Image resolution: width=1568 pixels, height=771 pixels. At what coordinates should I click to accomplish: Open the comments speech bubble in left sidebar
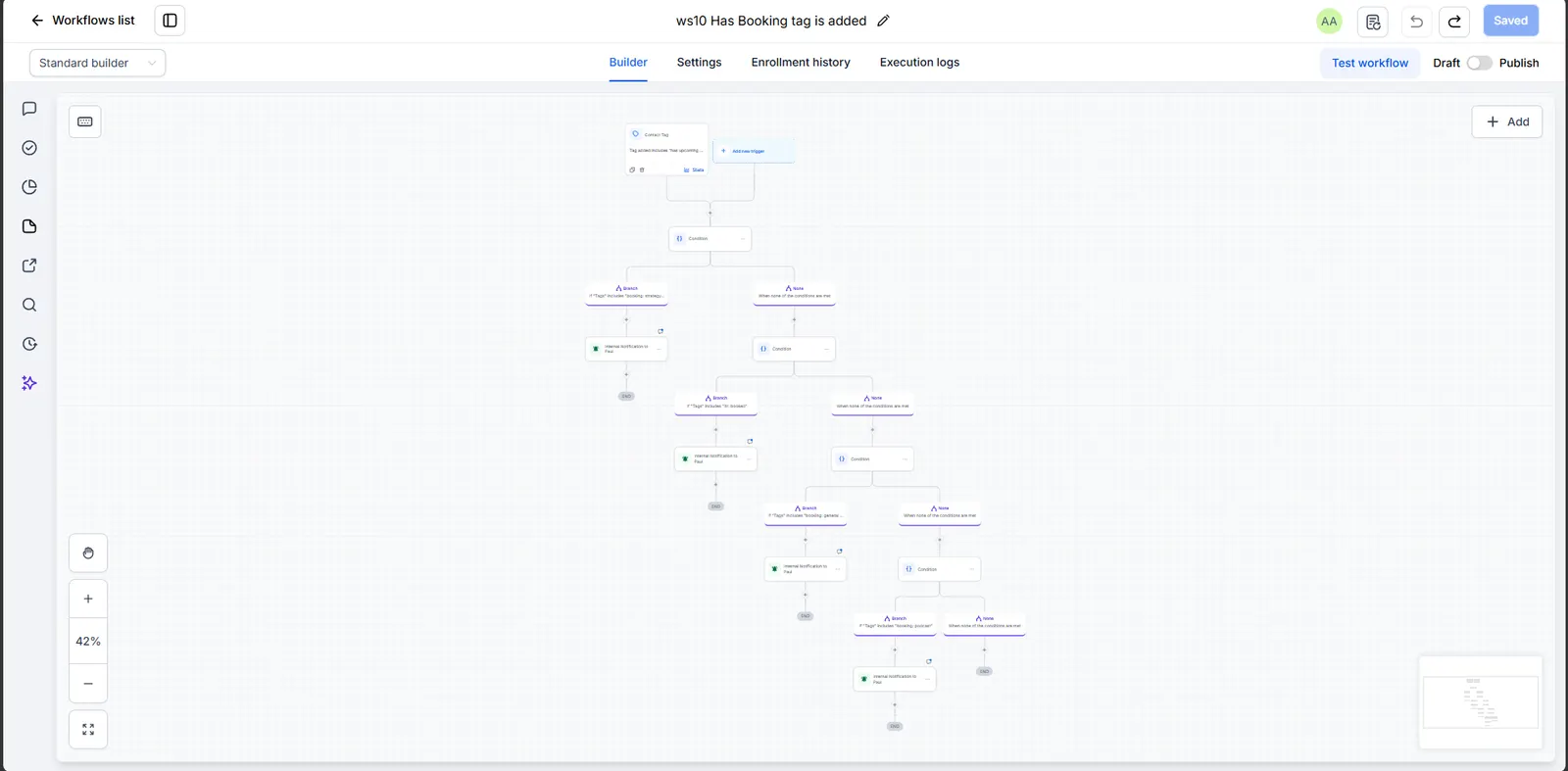point(29,109)
